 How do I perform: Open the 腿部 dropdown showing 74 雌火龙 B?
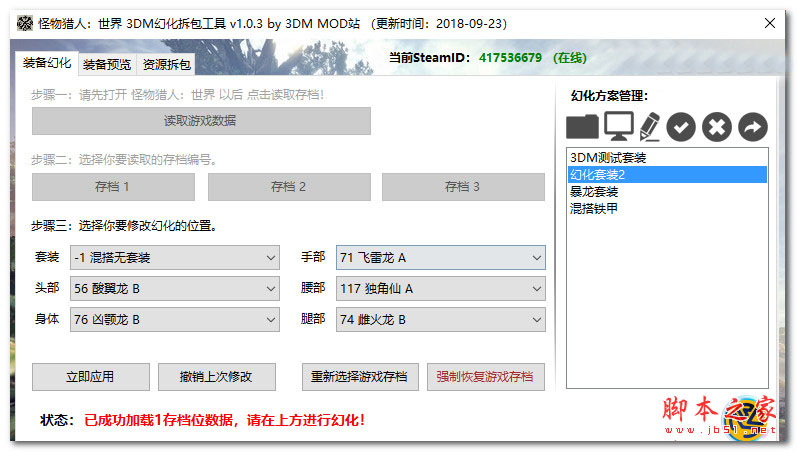point(441,320)
